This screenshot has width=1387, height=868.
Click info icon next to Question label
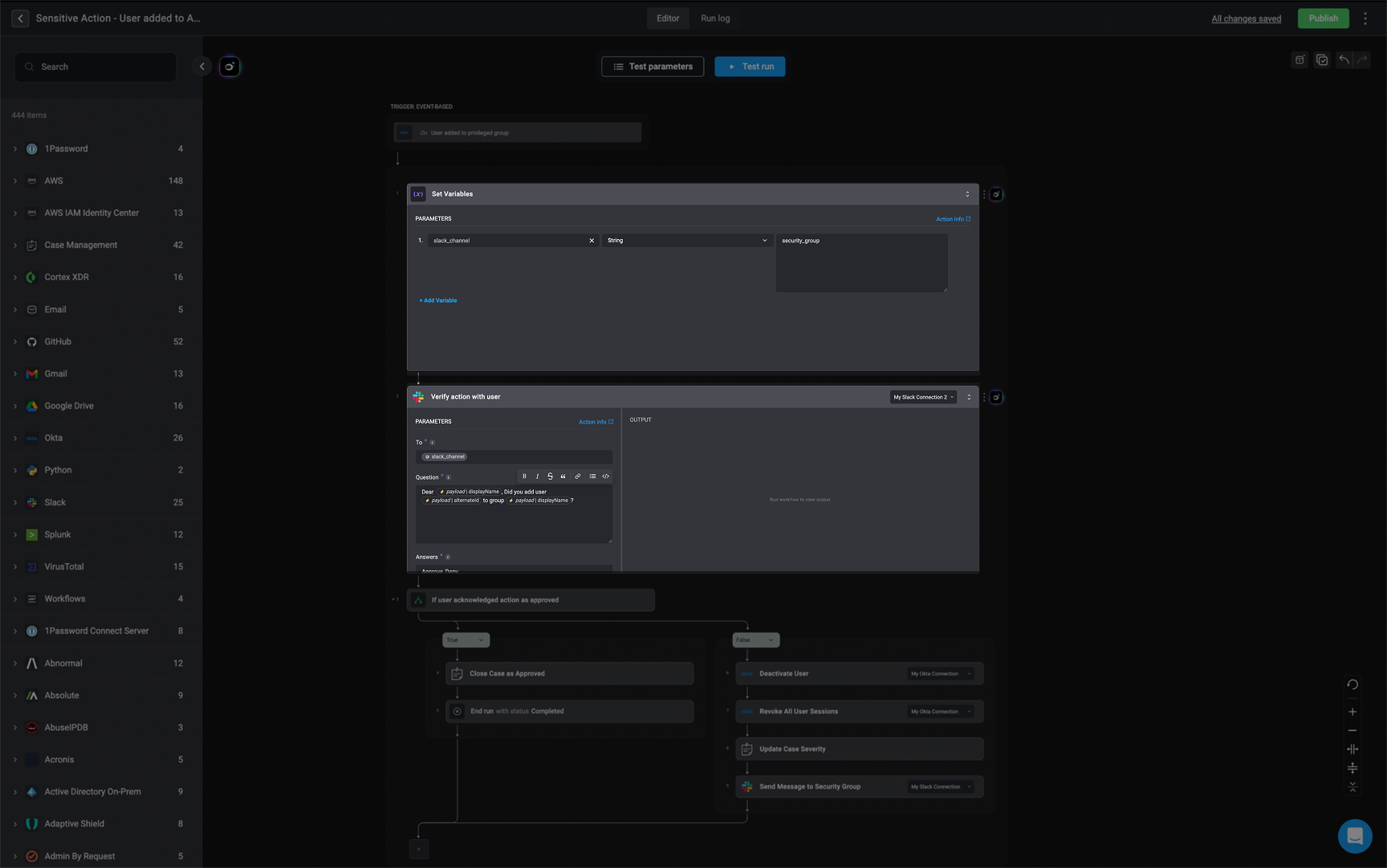[448, 477]
